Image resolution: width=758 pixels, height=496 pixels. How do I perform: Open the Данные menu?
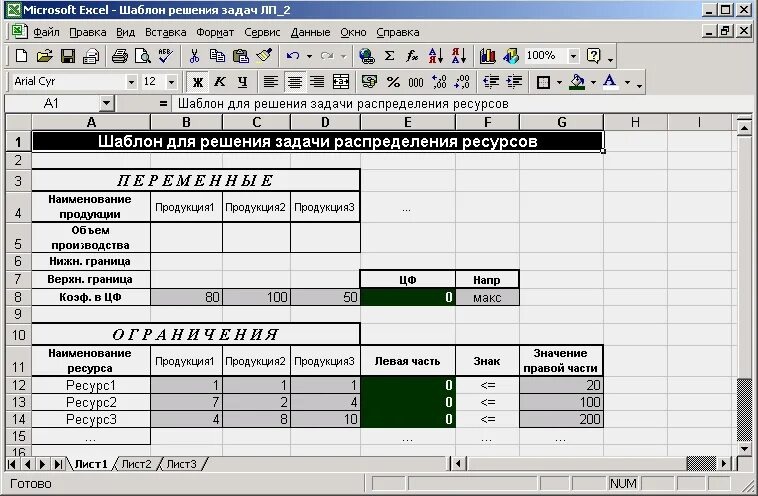point(310,32)
